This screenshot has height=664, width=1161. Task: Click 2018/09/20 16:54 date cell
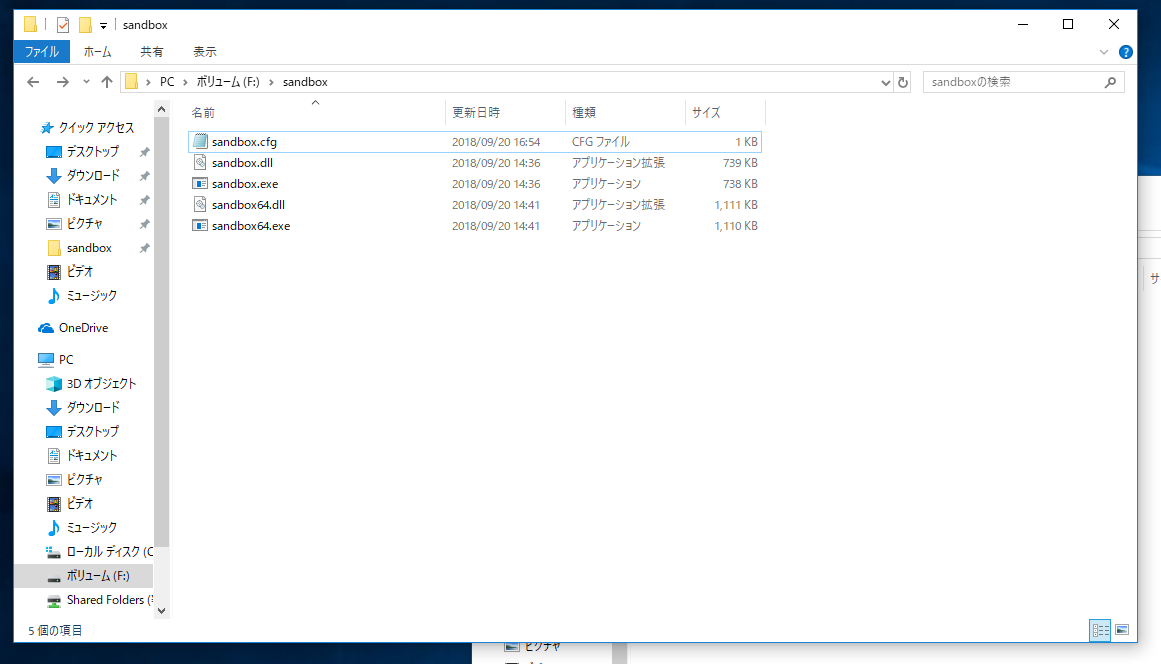[x=496, y=141]
